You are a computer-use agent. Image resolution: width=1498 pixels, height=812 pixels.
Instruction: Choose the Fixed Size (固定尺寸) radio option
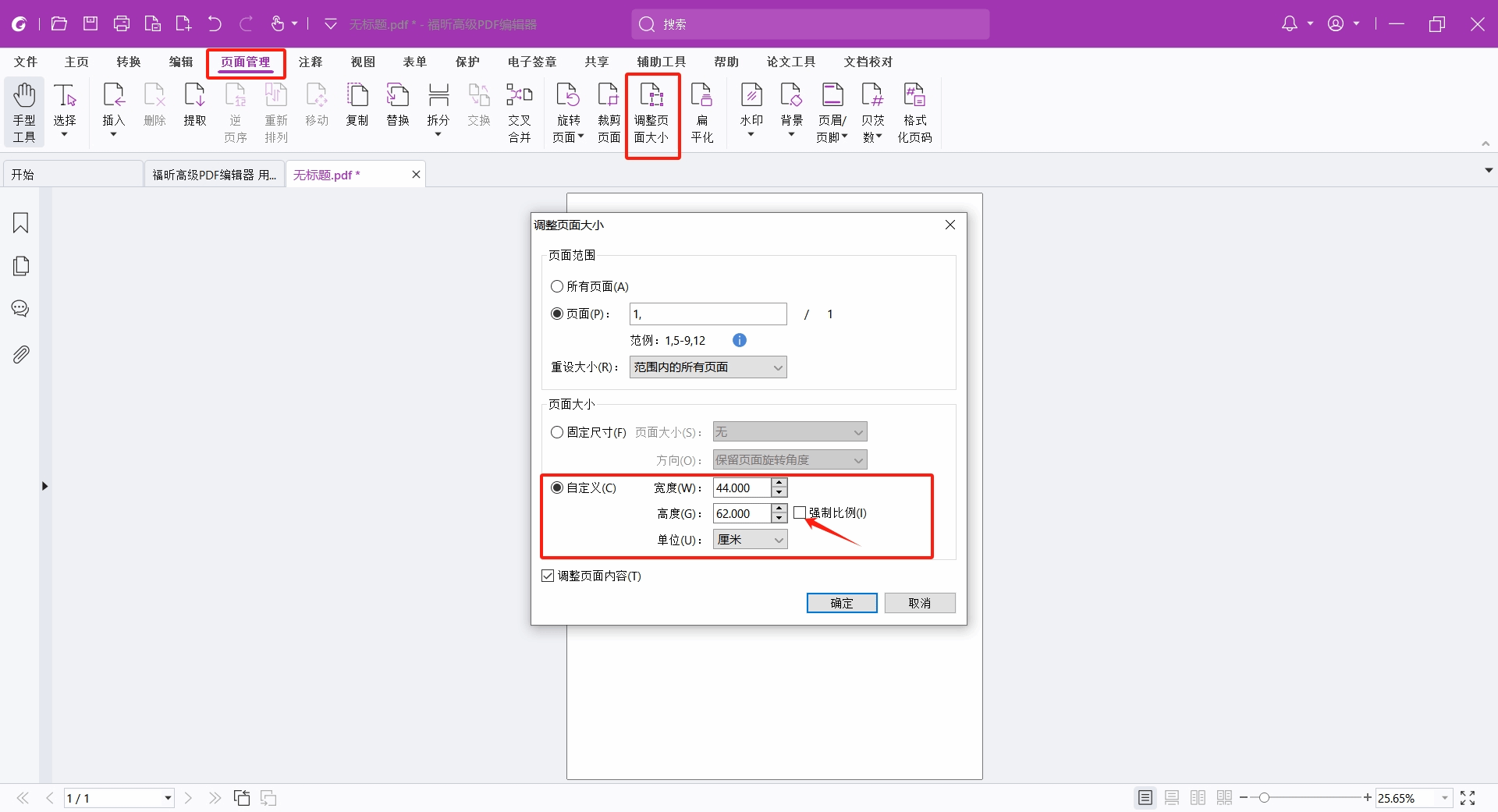pyautogui.click(x=557, y=432)
